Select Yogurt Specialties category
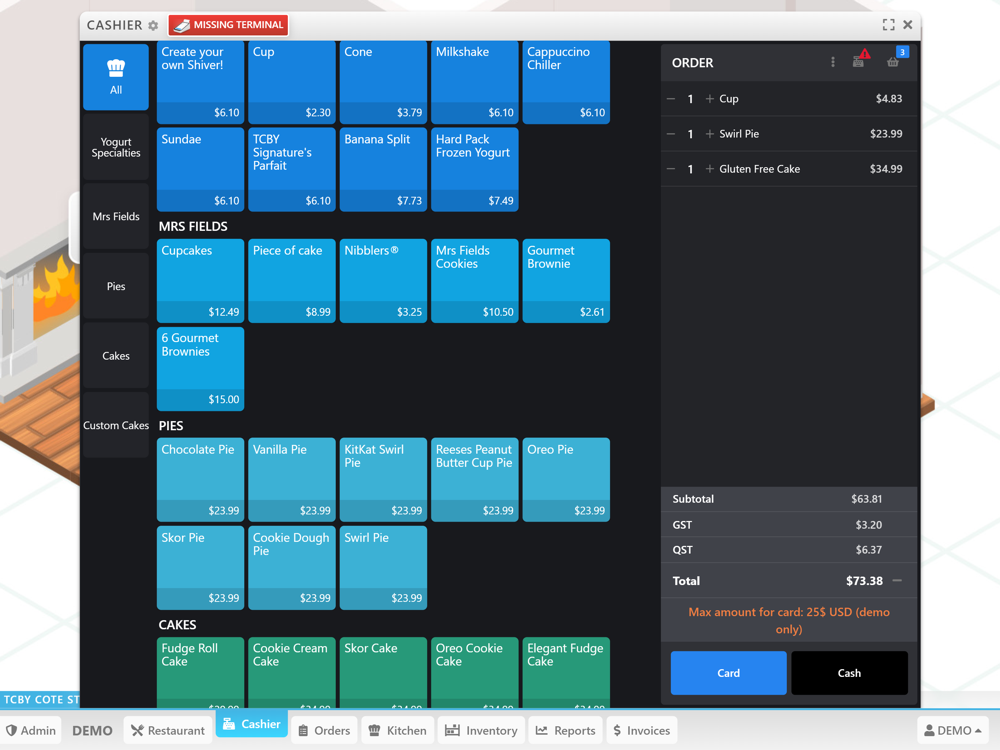 (115, 147)
